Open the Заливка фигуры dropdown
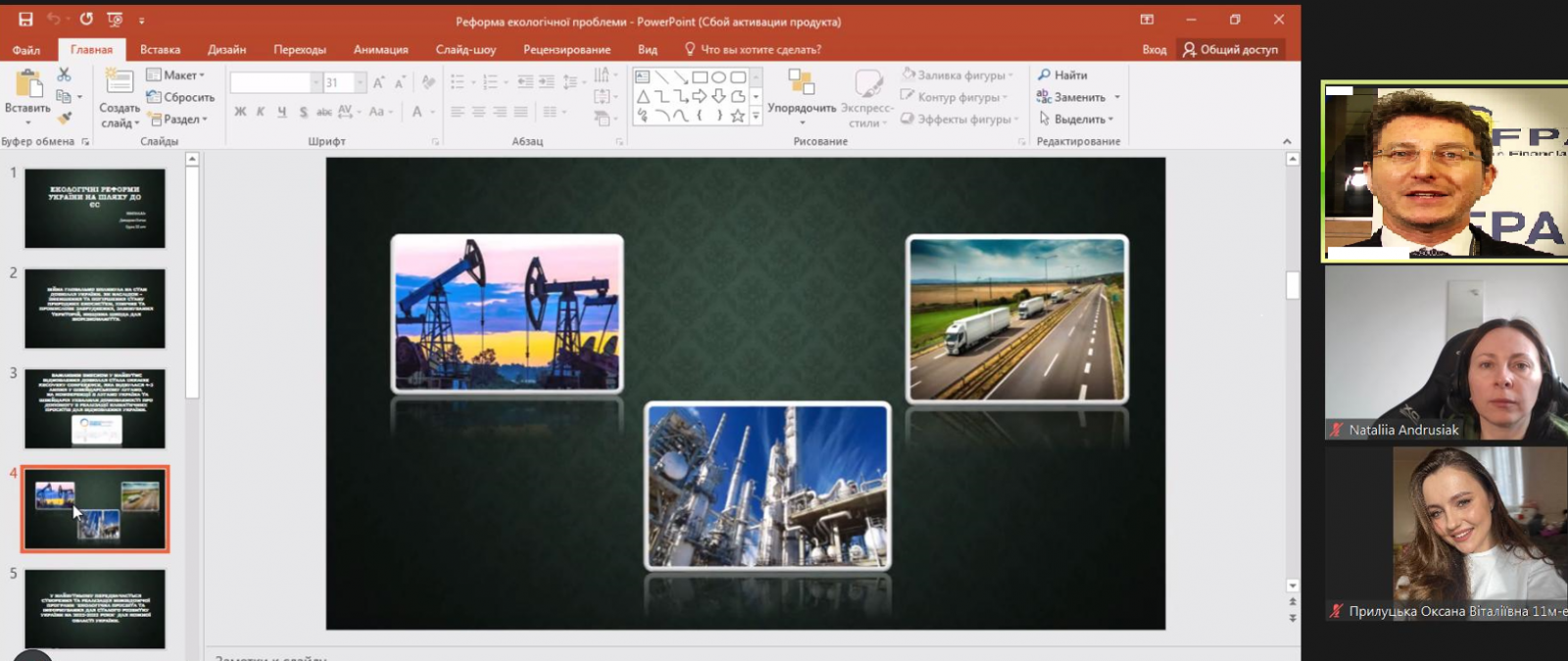Screen dimensions: 1568x661 pyautogui.click(x=958, y=75)
